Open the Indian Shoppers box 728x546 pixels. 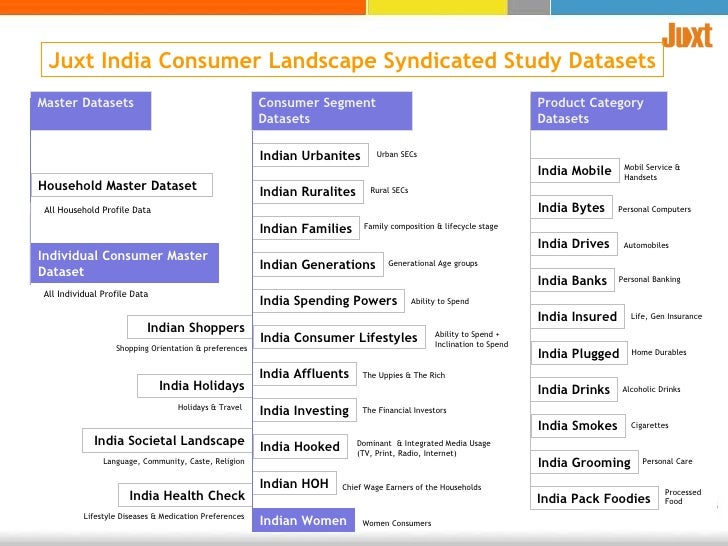point(190,327)
